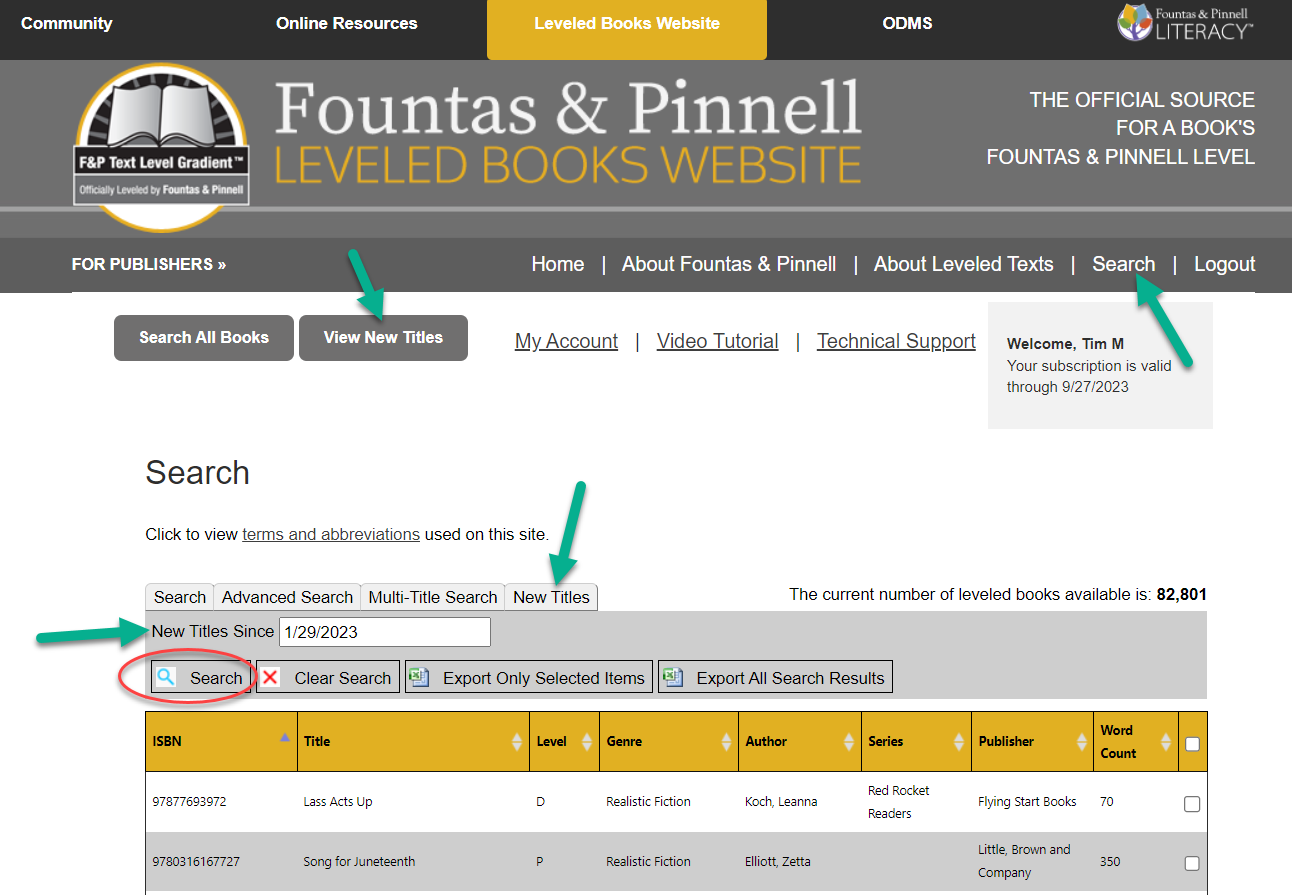Sort results by Level column arrows

(587, 742)
